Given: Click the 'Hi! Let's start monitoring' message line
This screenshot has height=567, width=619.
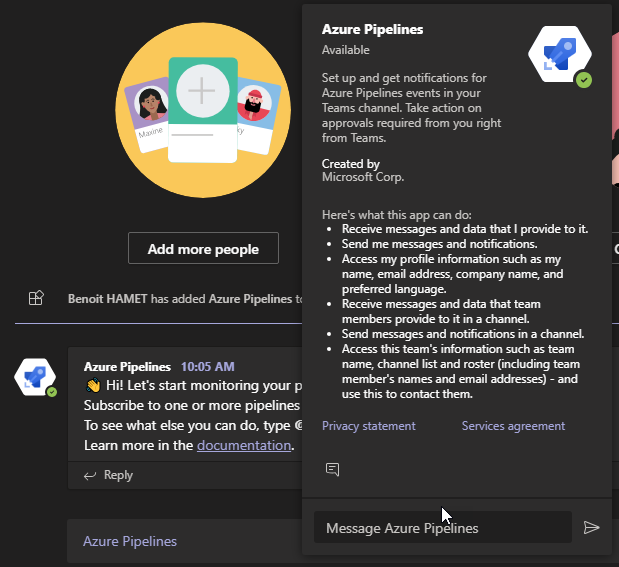Looking at the screenshot, I should [194, 385].
